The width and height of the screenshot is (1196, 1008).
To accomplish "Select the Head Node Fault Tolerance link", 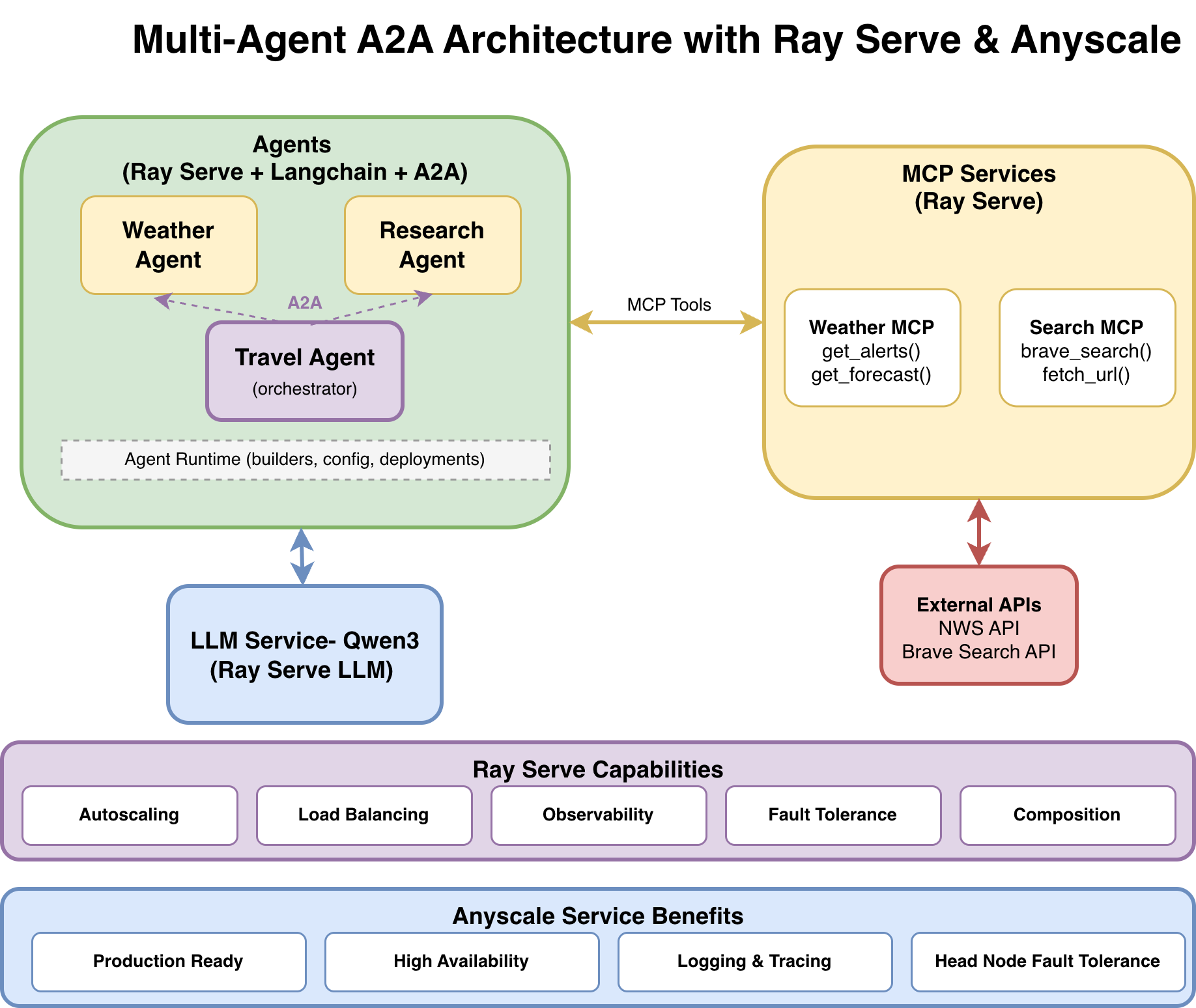I will (x=1046, y=961).
